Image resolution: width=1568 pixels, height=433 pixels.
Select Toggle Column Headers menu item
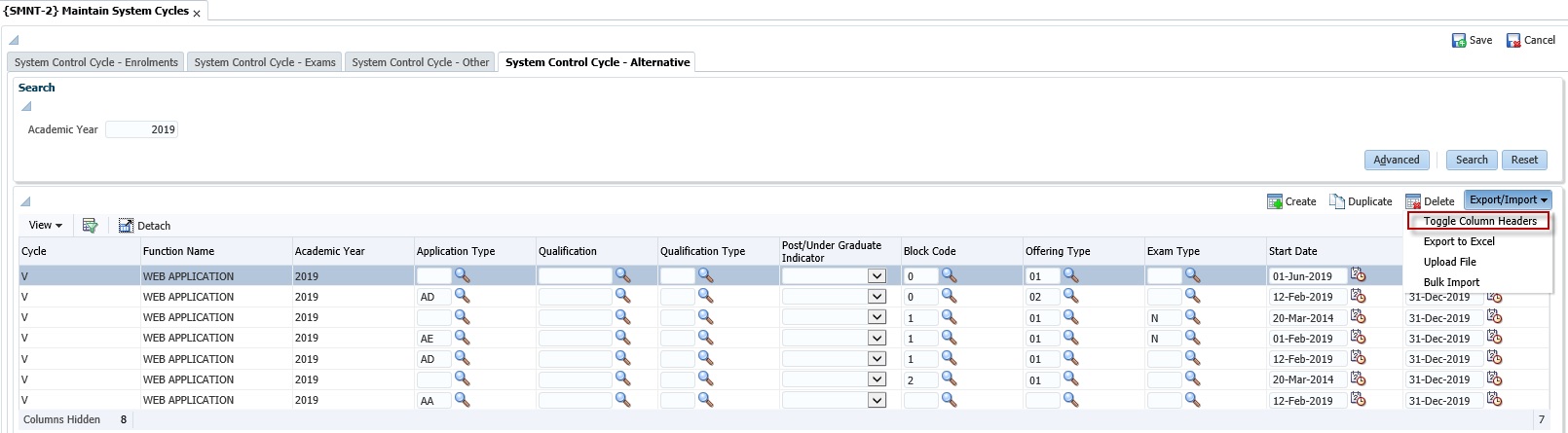[x=1479, y=221]
